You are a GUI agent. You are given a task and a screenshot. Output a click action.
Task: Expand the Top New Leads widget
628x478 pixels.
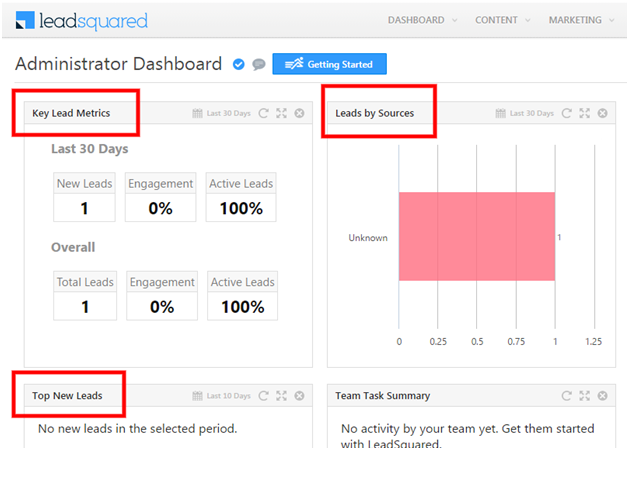(x=282, y=396)
